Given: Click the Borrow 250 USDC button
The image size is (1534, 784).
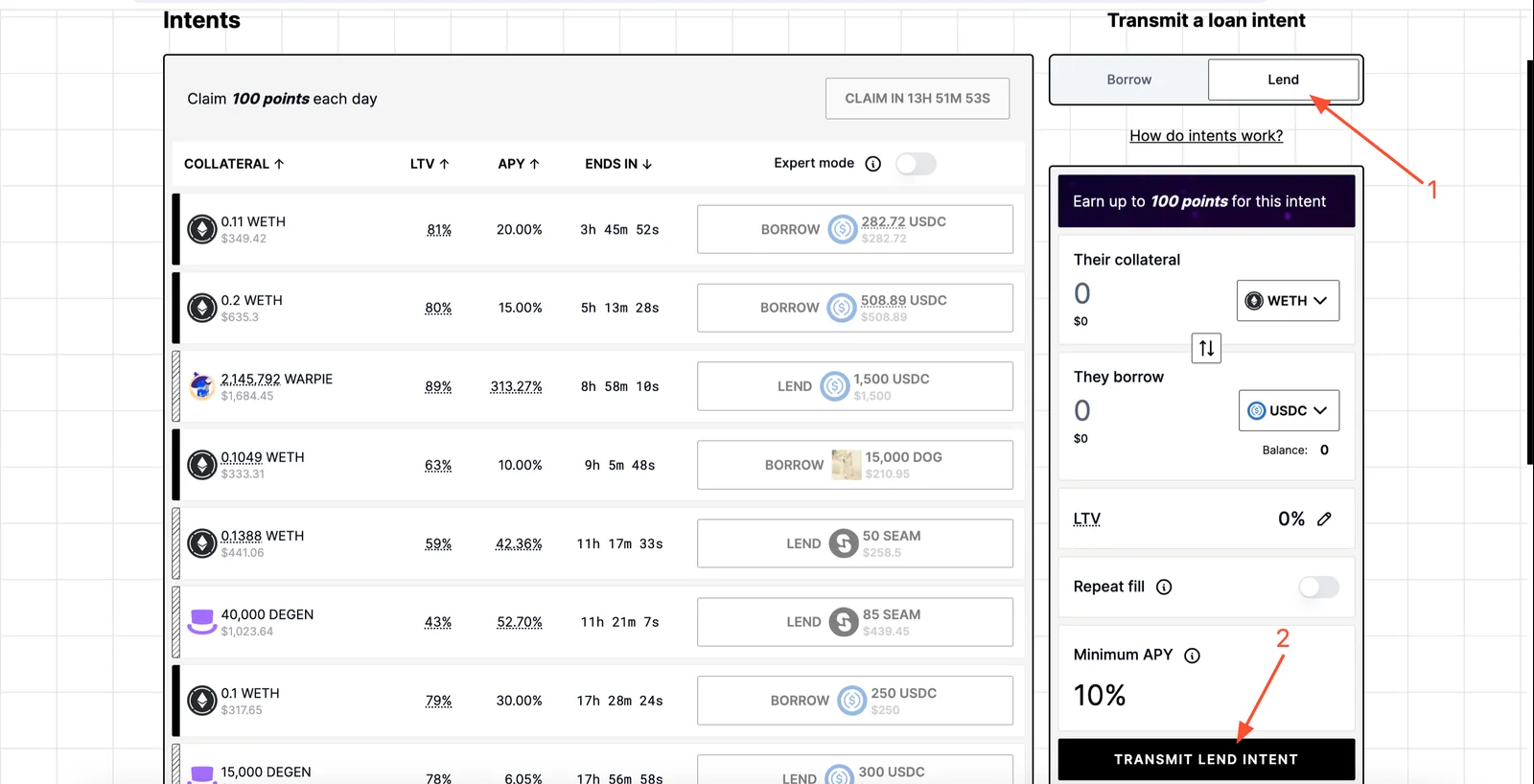Looking at the screenshot, I should (x=855, y=701).
